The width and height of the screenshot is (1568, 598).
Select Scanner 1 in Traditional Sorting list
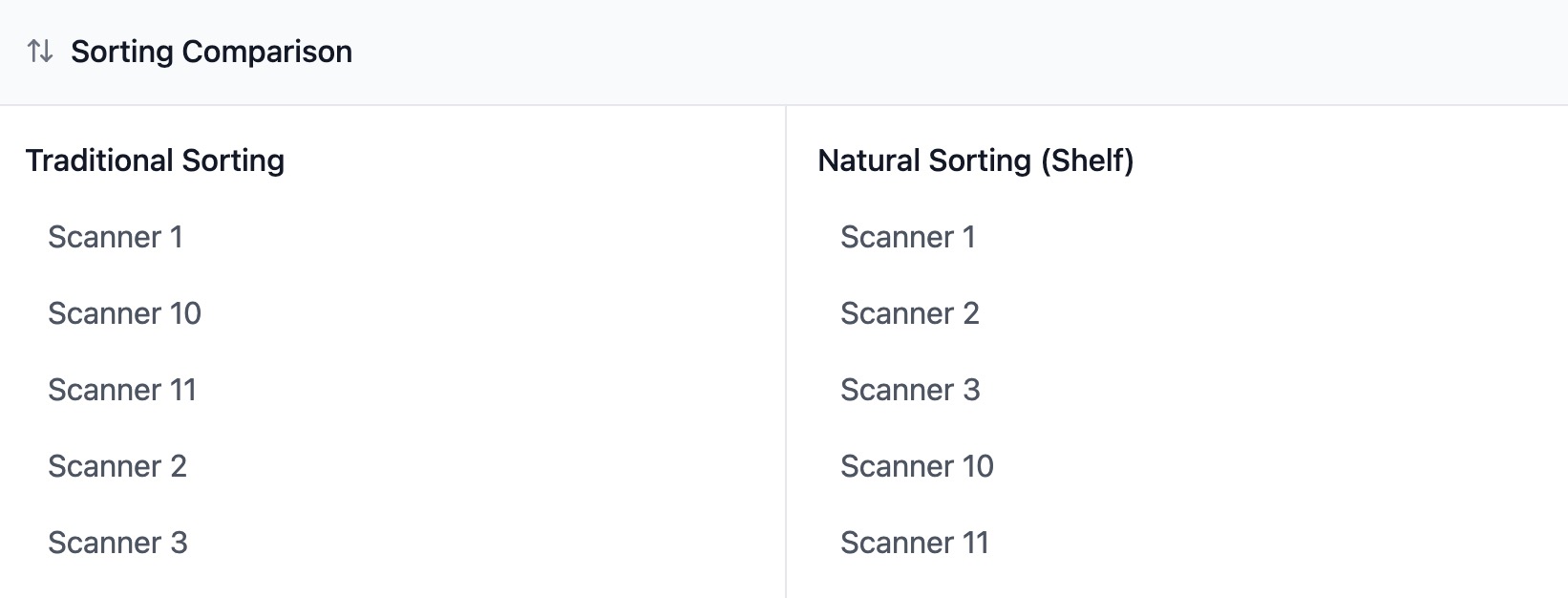[116, 237]
